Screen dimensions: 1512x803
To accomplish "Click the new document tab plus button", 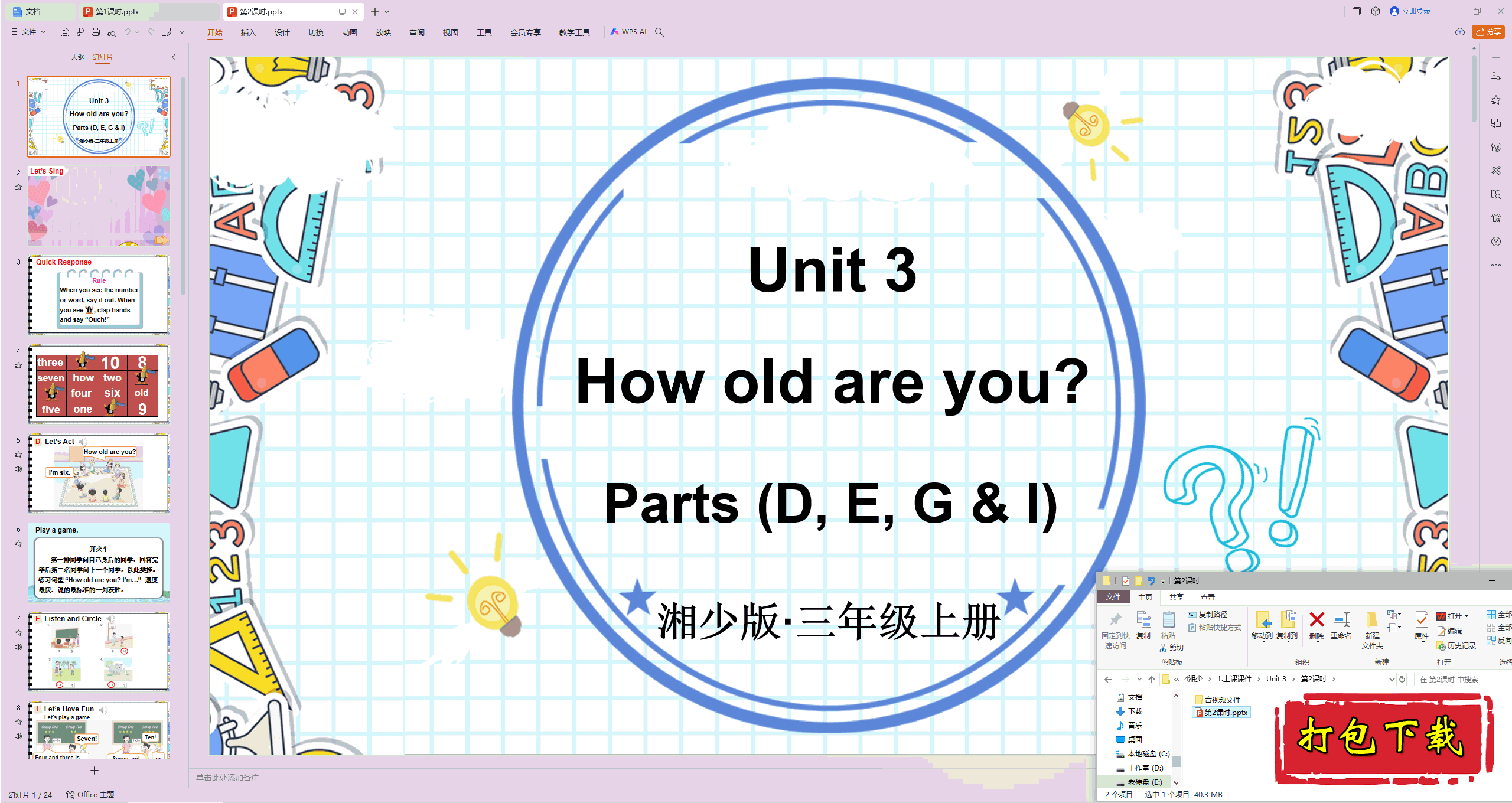I will 374,11.
